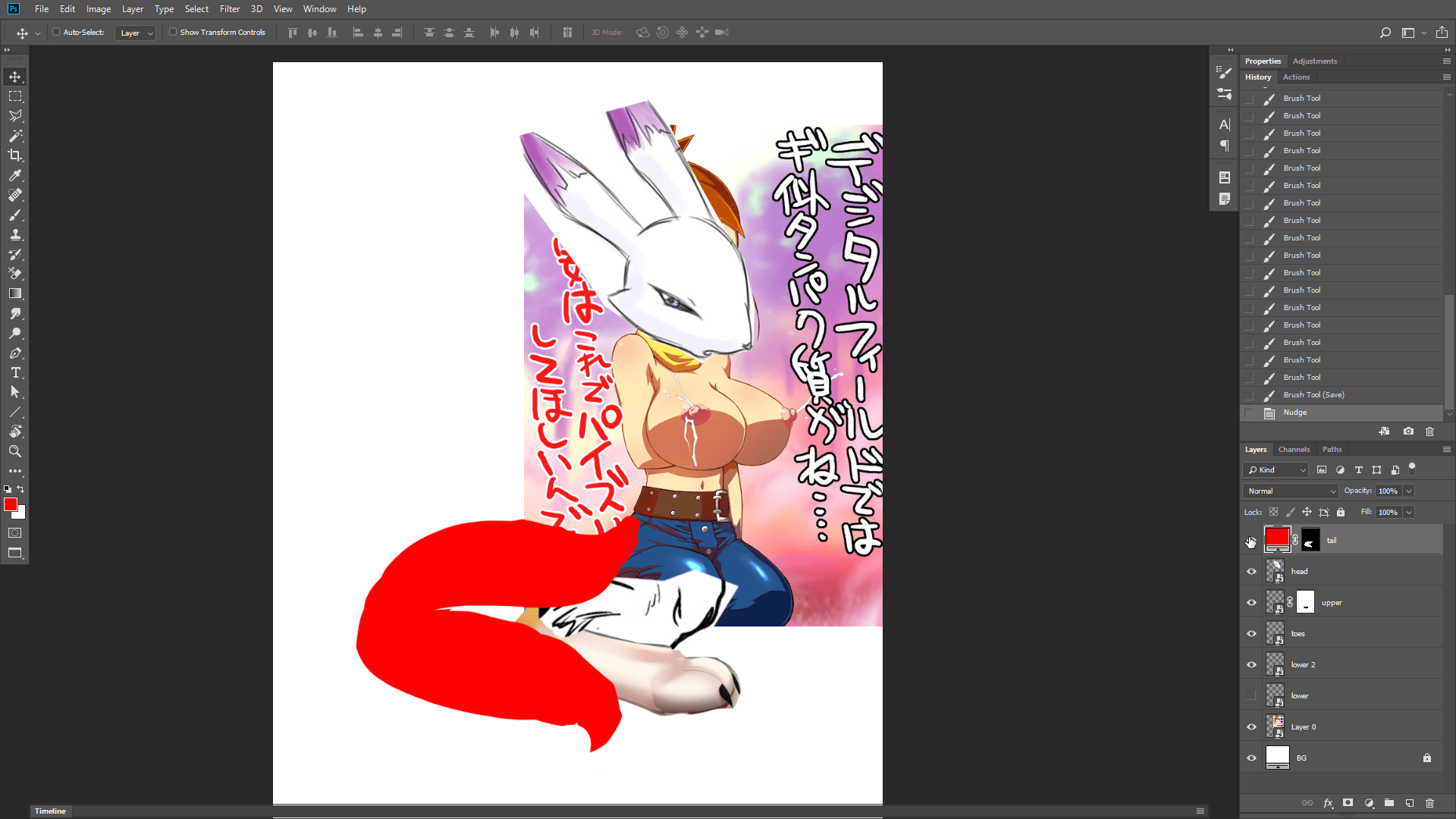Screen dimensions: 1456x819
Task: Select the Zoom tool
Action: [x=15, y=451]
